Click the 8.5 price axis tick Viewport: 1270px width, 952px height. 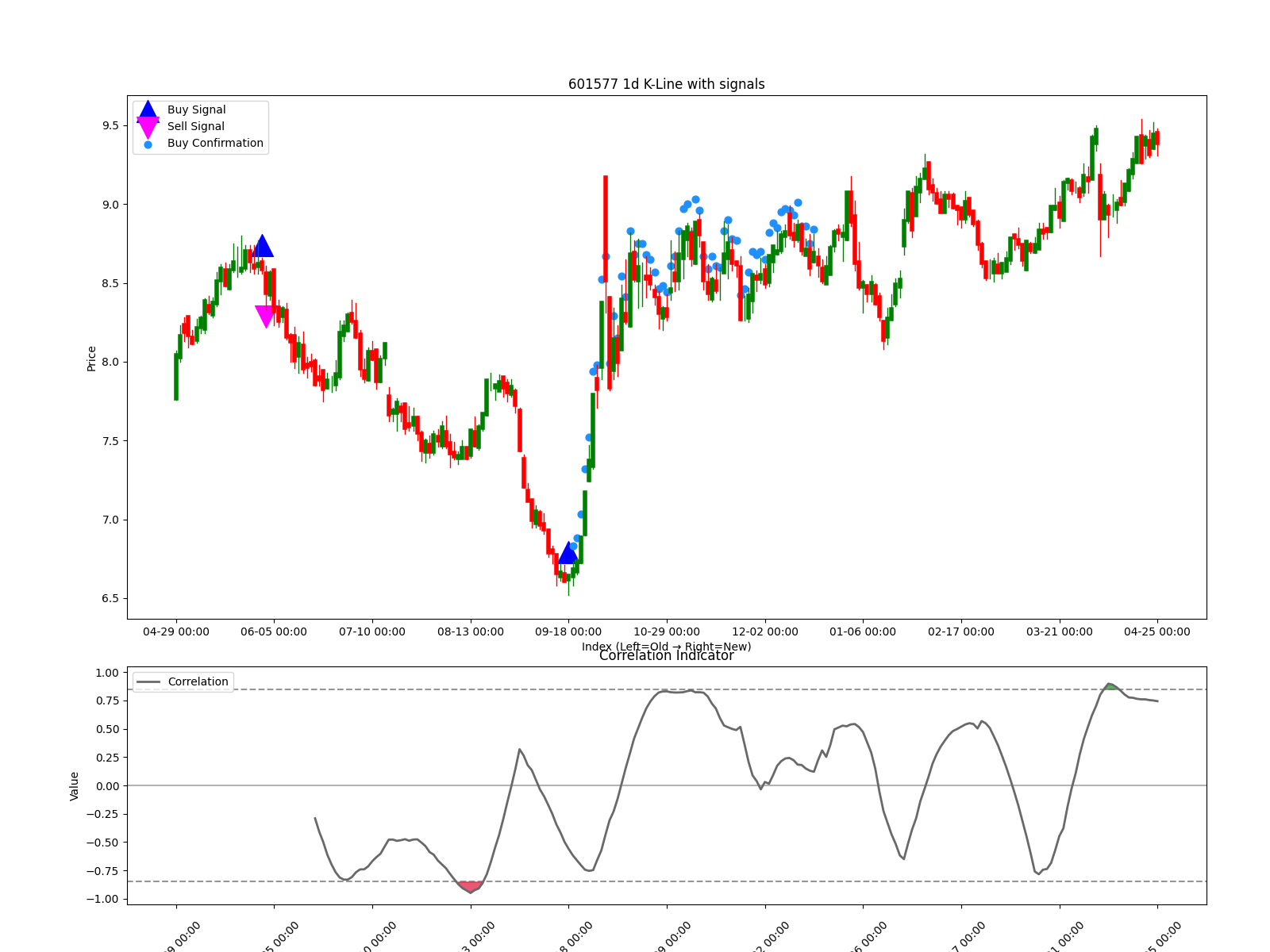coord(110,284)
